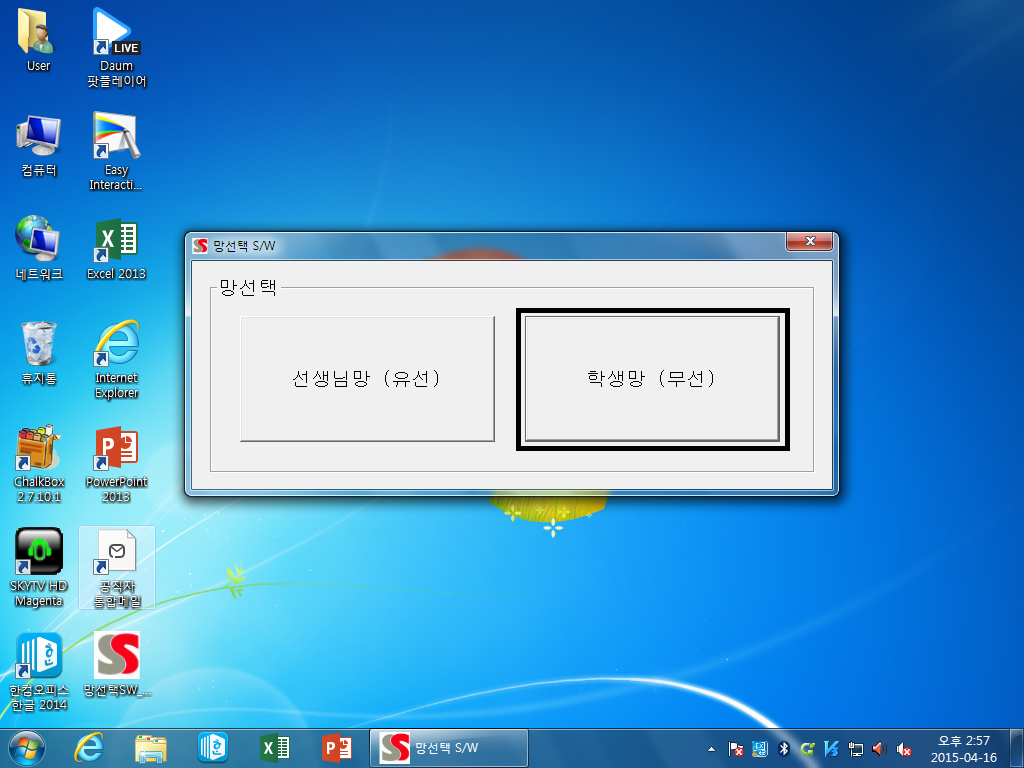The image size is (1024, 768).
Task: Launch Internet Explorer from the taskbar
Action: pyautogui.click(x=89, y=748)
